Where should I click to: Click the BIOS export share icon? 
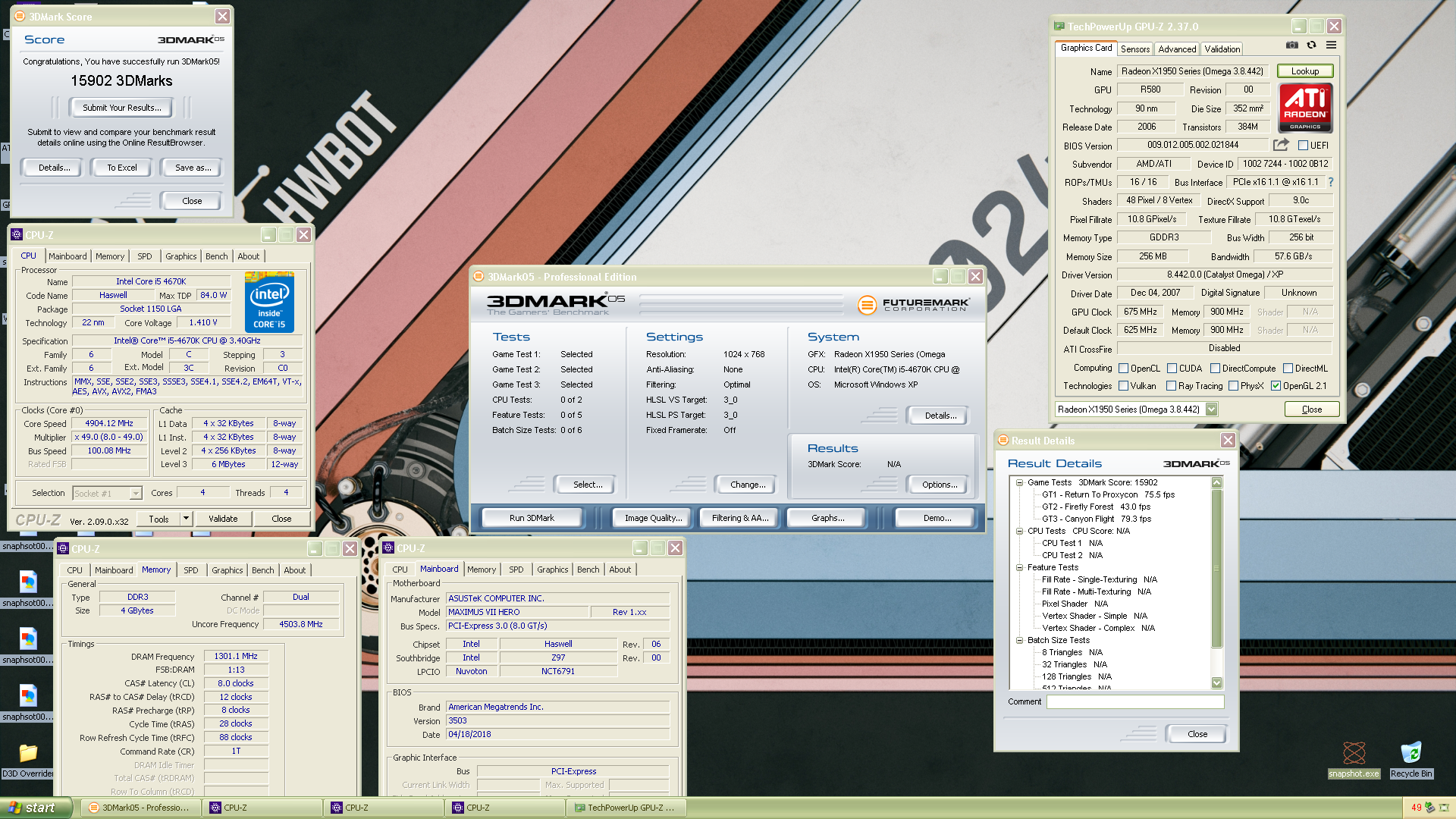(x=1281, y=145)
